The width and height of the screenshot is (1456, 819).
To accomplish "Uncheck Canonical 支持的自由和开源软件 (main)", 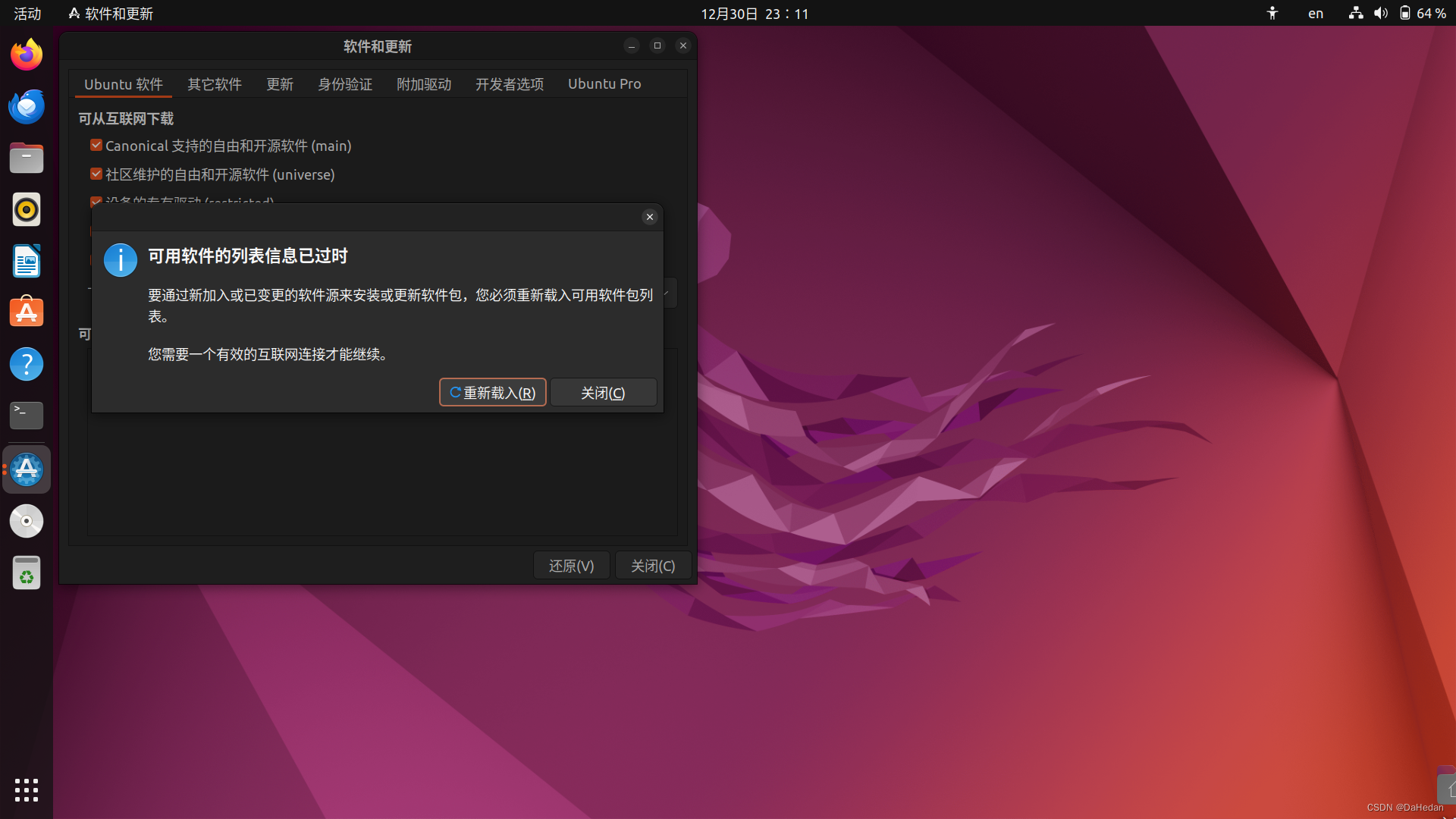I will point(96,145).
